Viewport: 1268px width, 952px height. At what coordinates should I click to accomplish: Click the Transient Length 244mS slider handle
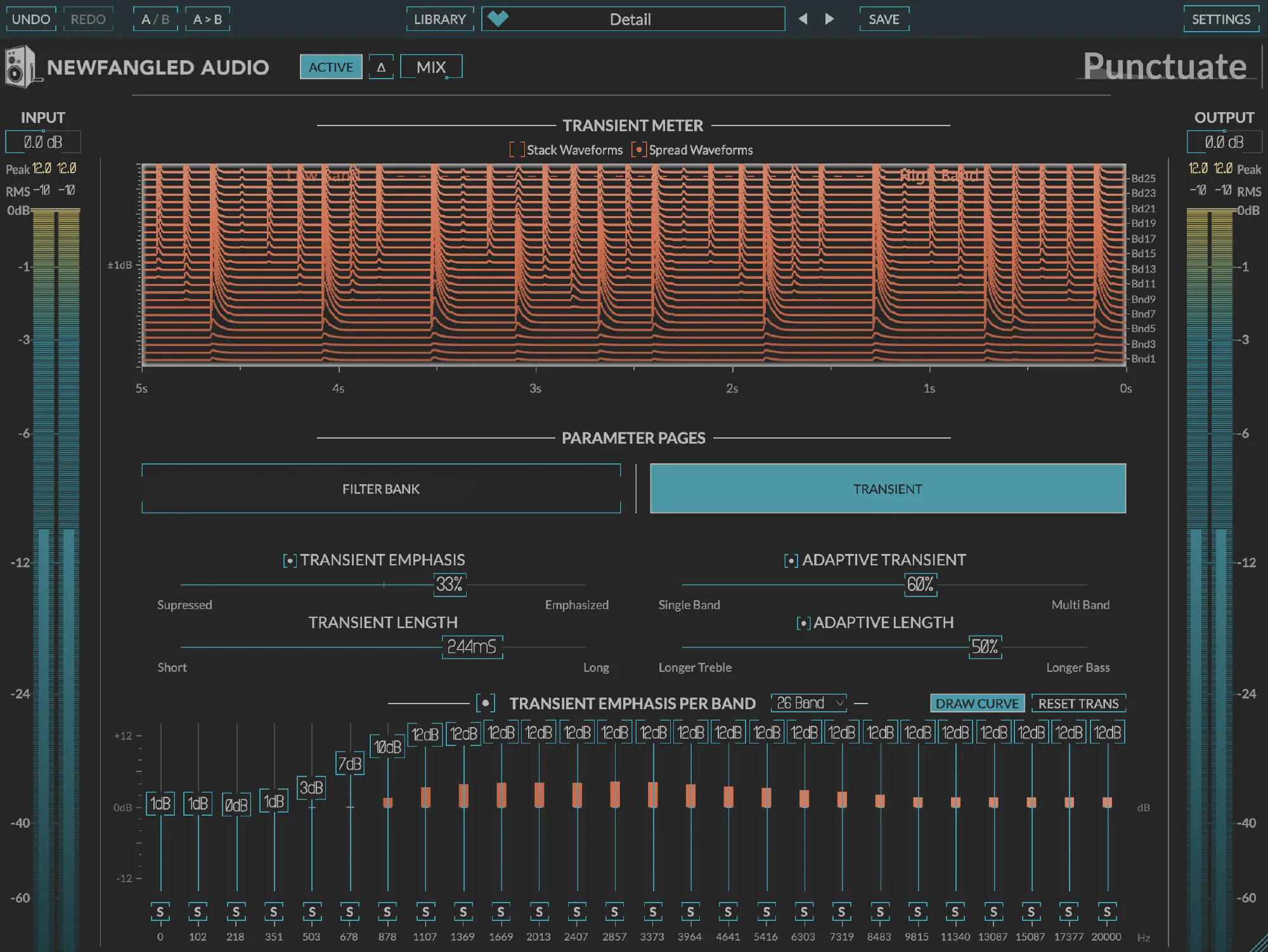click(x=472, y=647)
